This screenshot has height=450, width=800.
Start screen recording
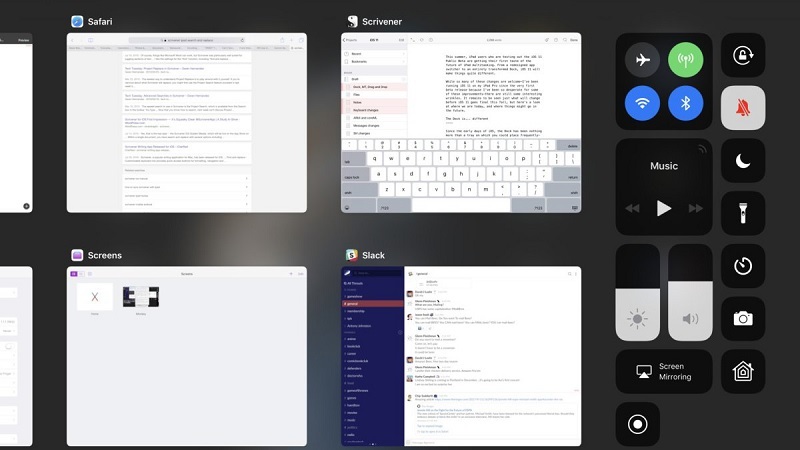[637, 424]
